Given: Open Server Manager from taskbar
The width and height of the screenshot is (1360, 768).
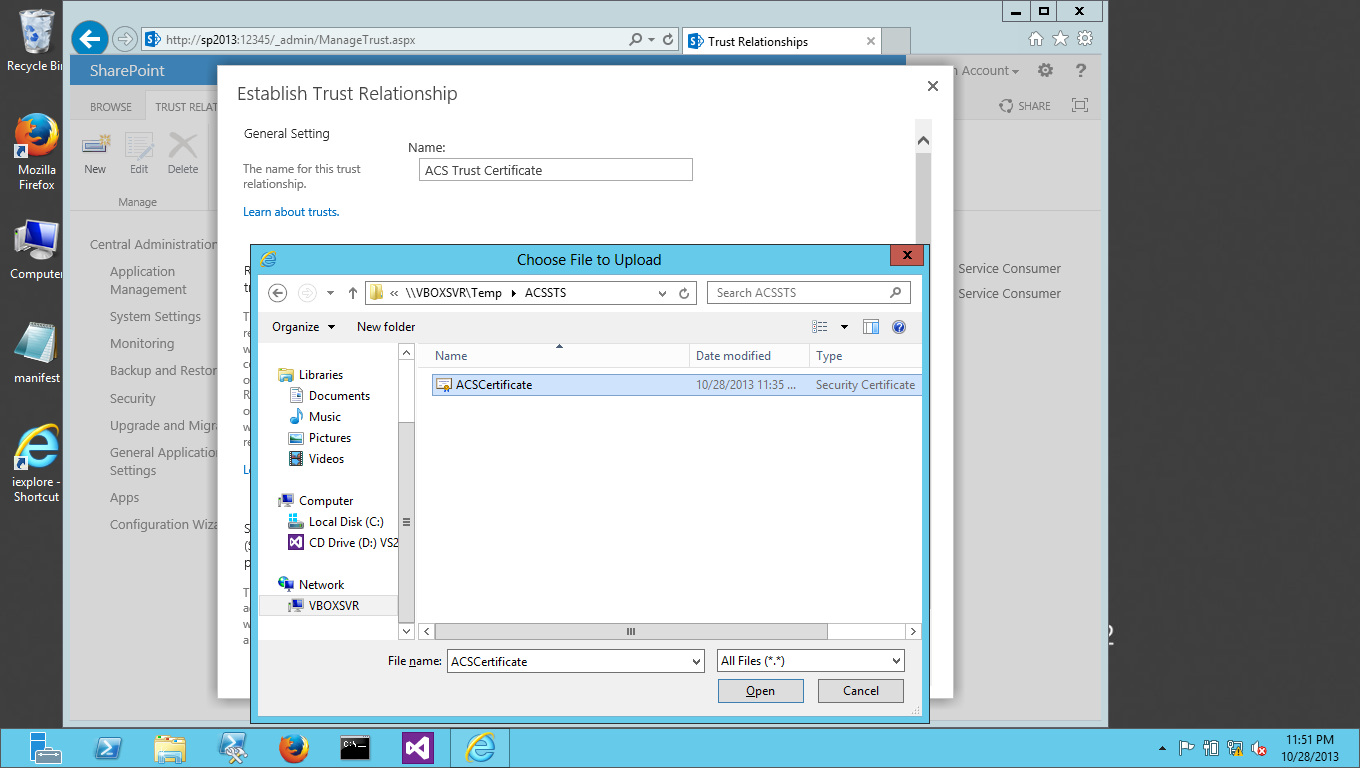Looking at the screenshot, I should click(x=46, y=748).
